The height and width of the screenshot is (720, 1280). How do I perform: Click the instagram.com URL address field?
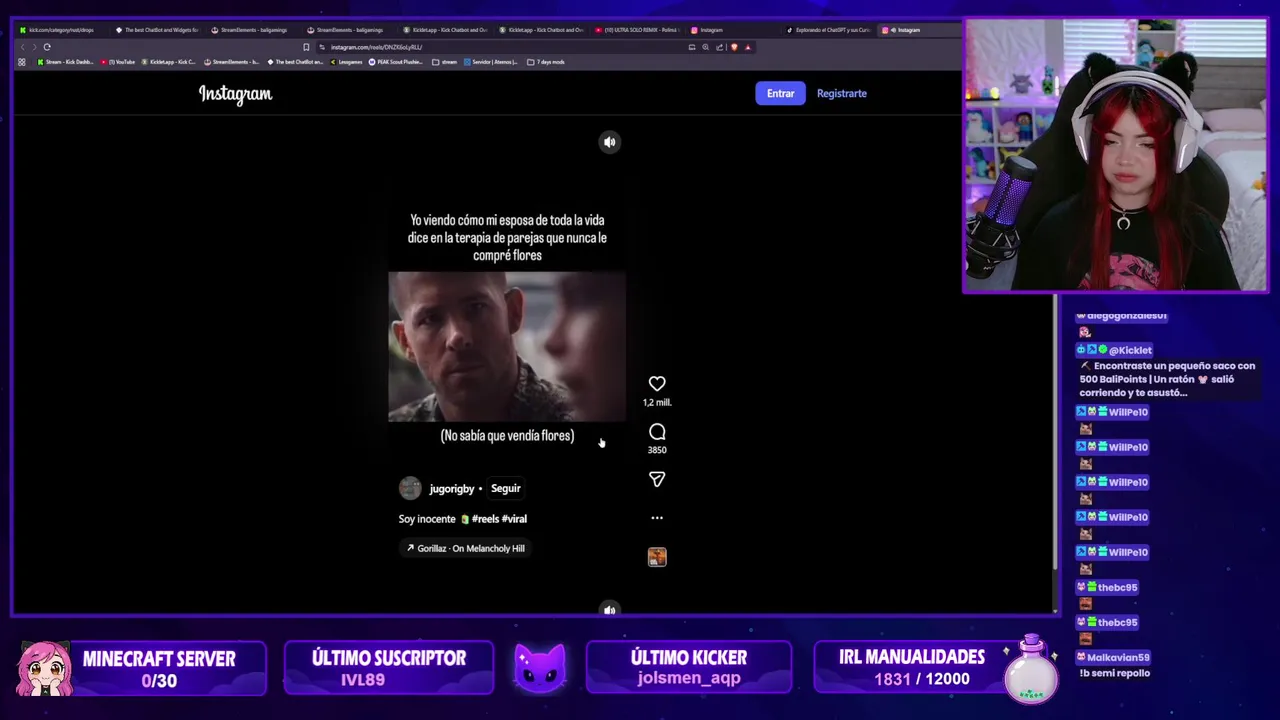click(x=500, y=47)
